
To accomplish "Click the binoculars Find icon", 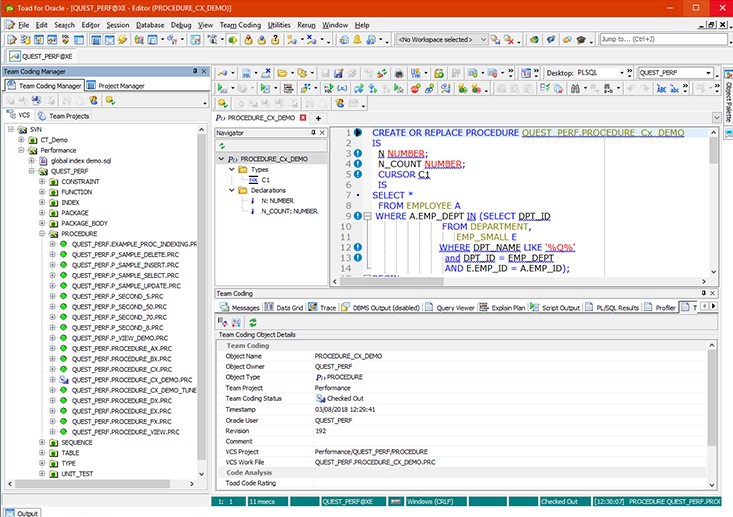I will (575, 88).
